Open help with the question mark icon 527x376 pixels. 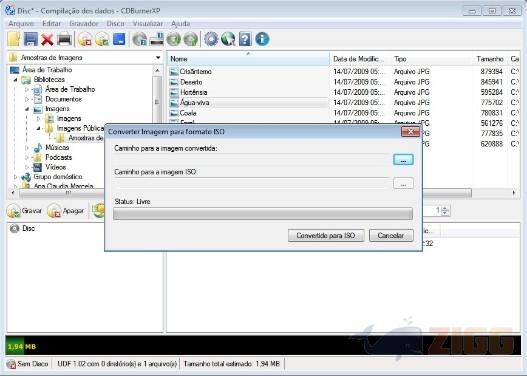click(x=245, y=39)
